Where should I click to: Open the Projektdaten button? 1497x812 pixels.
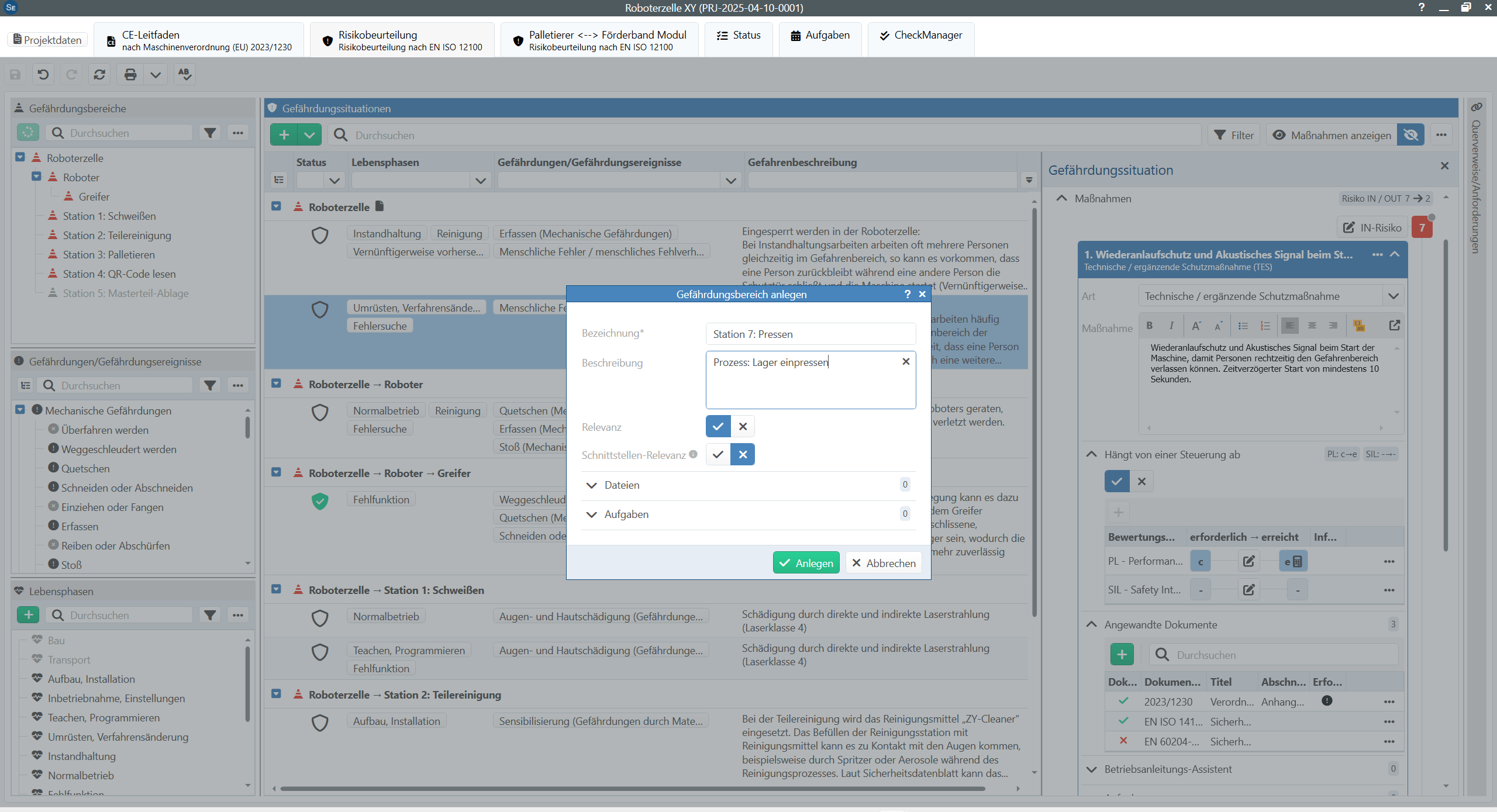(47, 40)
